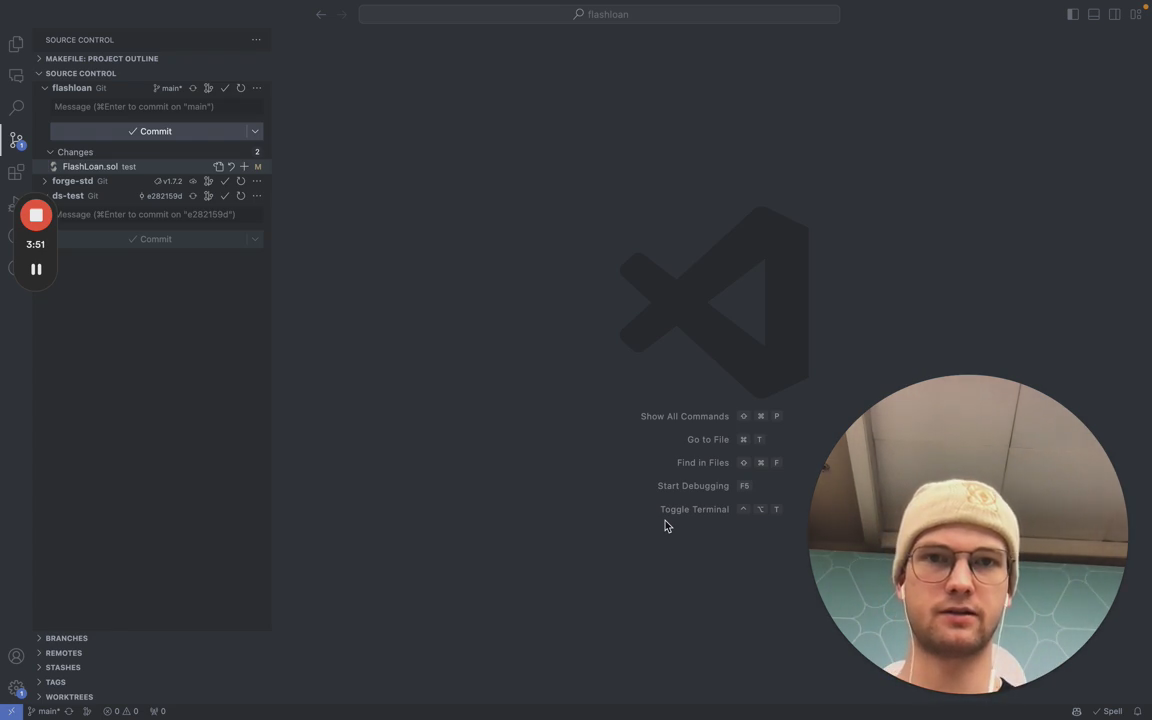Viewport: 1152px width, 720px height.
Task: Open the chat view in activity bar
Action: 16,76
